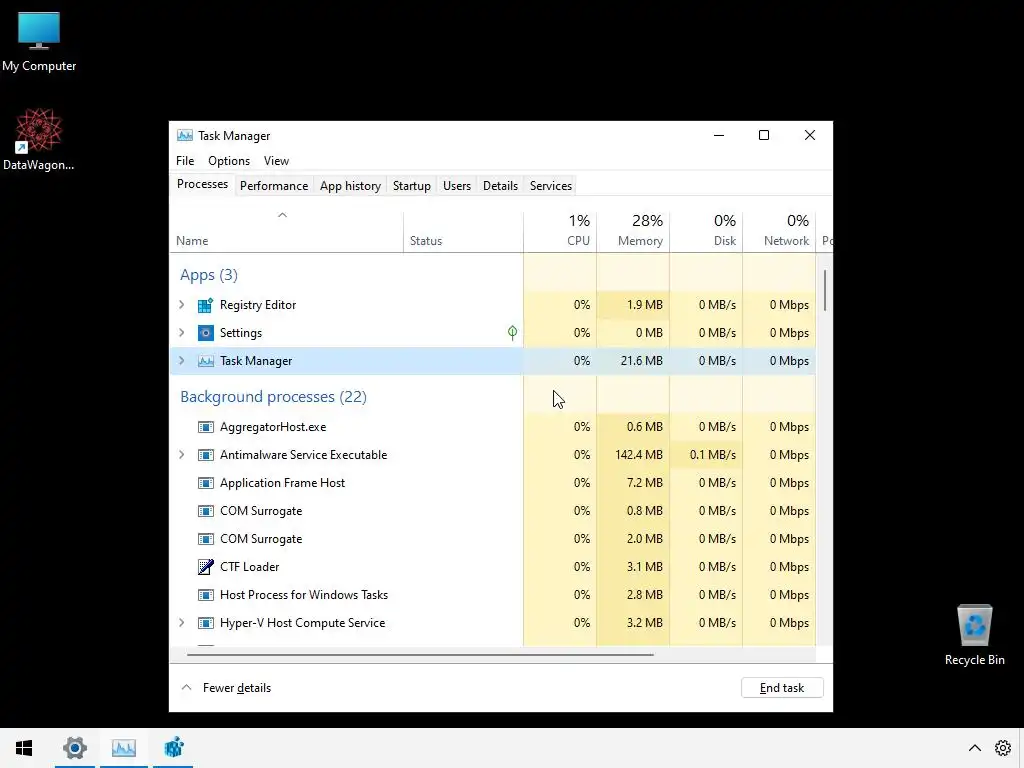The height and width of the screenshot is (768, 1024).
Task: Switch to the Services tab
Action: click(x=551, y=186)
